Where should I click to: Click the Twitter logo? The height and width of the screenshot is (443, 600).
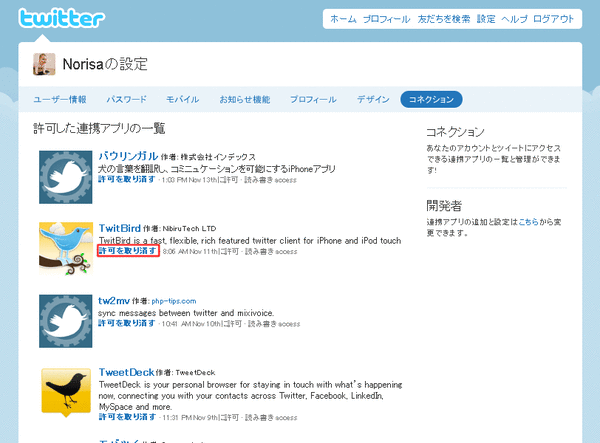[x=61, y=18]
